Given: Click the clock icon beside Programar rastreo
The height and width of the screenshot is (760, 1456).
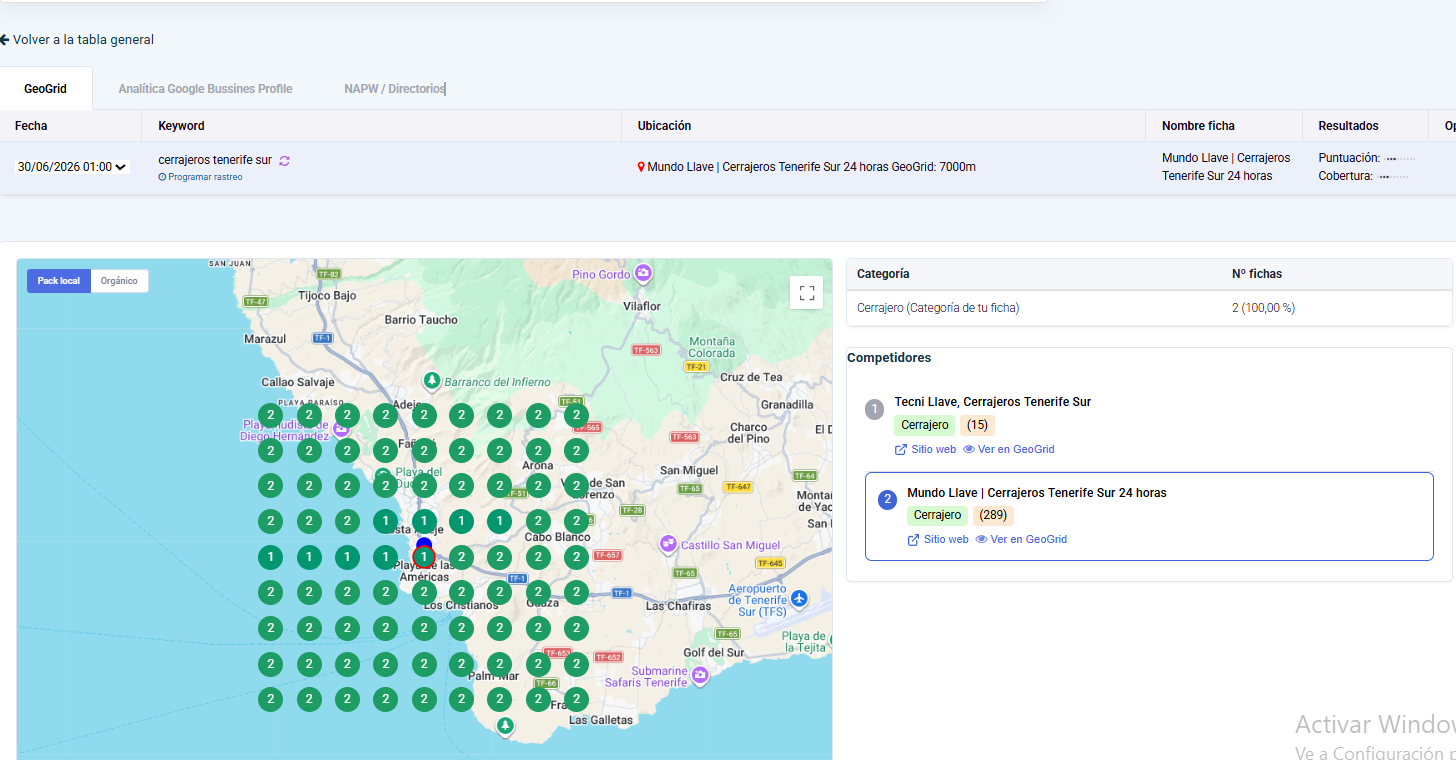Looking at the screenshot, I should pos(162,177).
